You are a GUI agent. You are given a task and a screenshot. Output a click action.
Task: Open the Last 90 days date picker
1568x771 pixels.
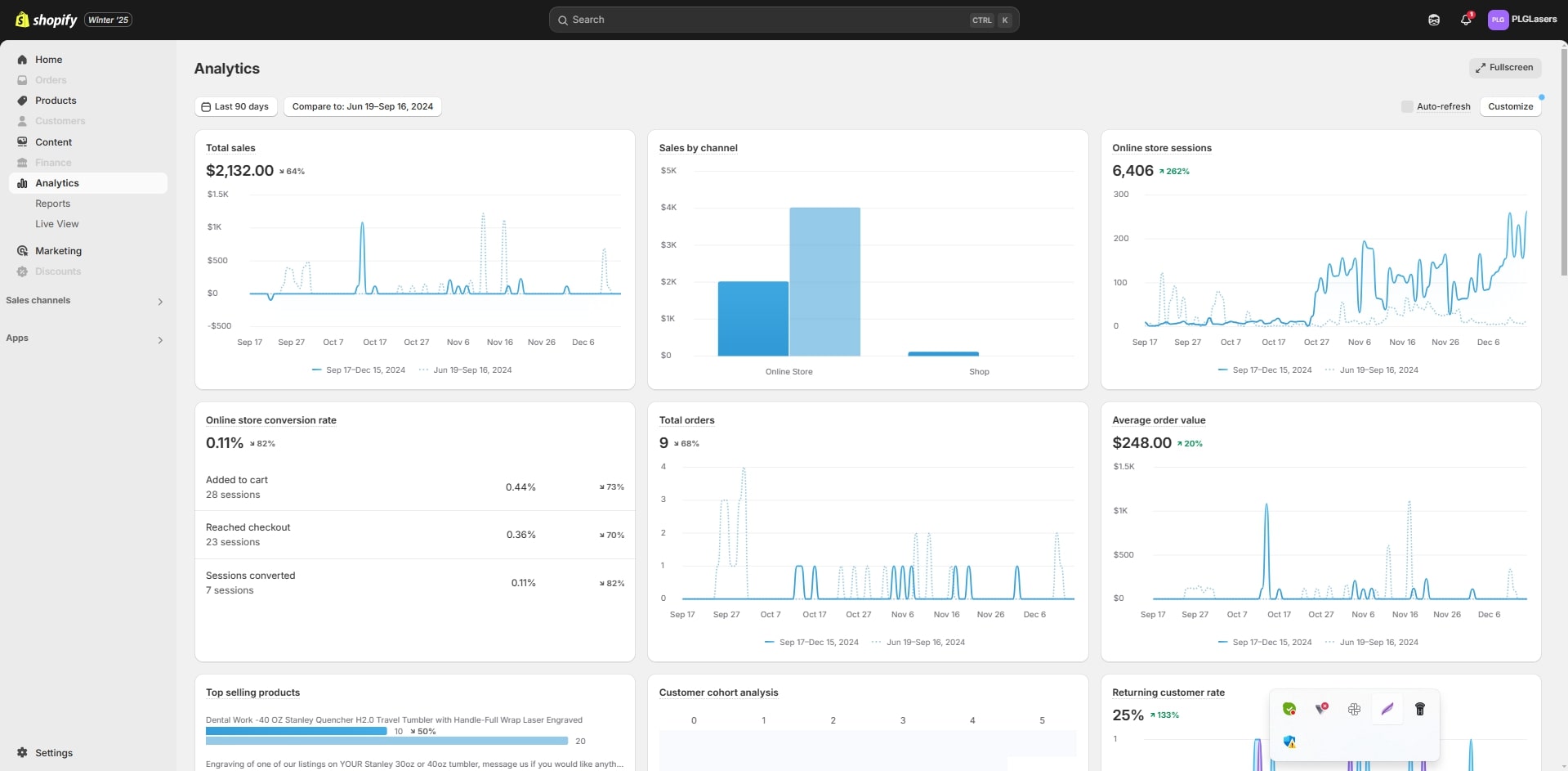tap(235, 106)
